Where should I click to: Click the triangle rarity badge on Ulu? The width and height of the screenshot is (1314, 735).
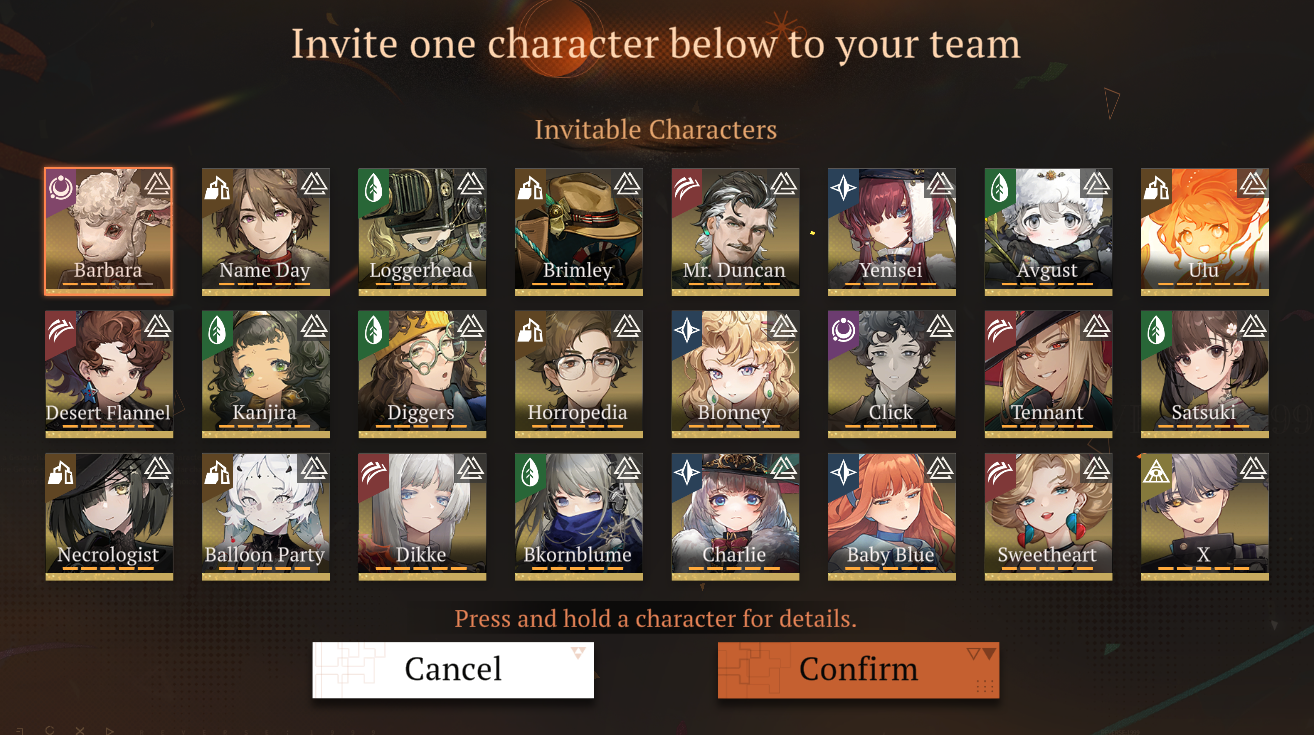click(x=1253, y=184)
